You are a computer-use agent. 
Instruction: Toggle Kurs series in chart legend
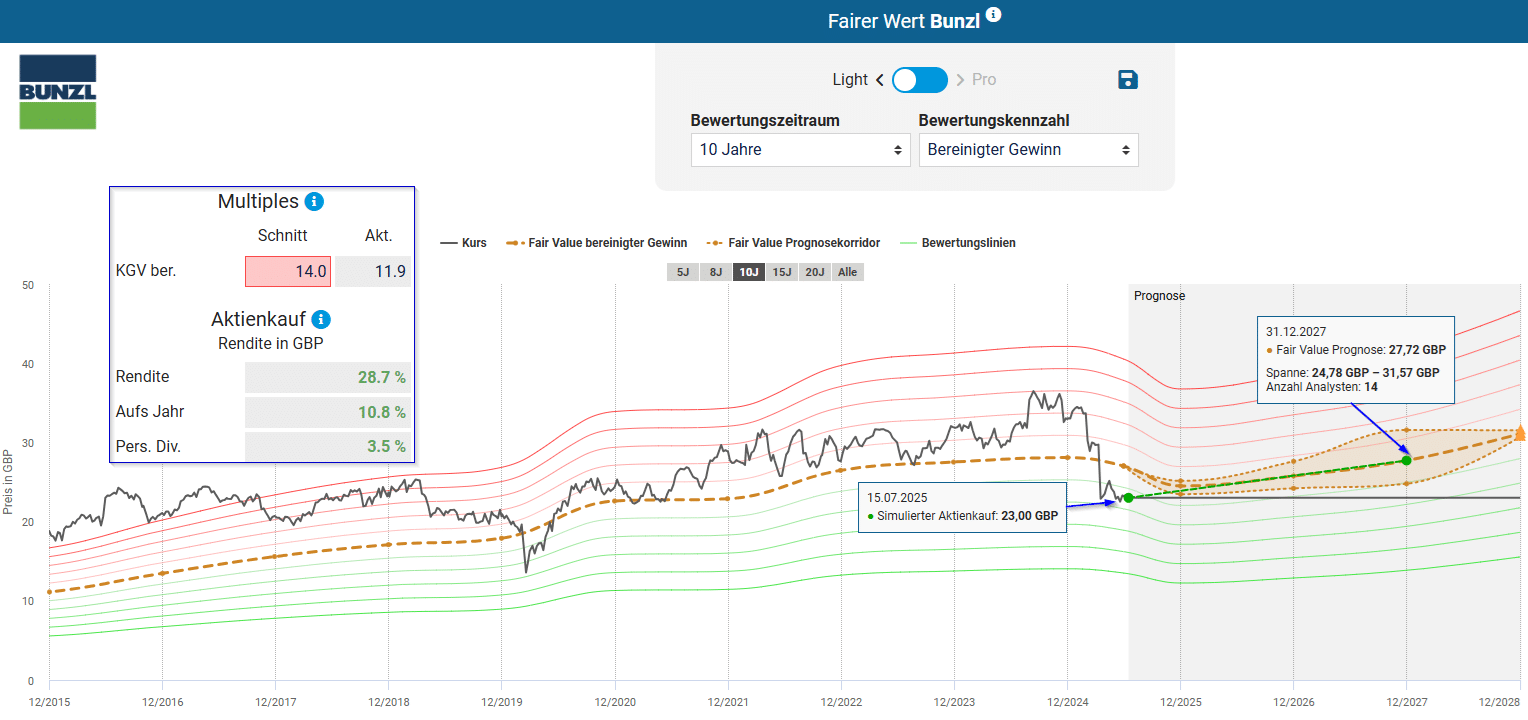[463, 243]
